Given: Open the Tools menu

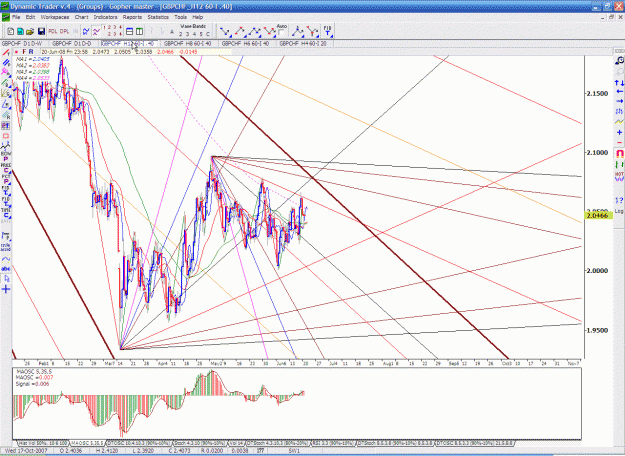Looking at the screenshot, I should click(180, 17).
